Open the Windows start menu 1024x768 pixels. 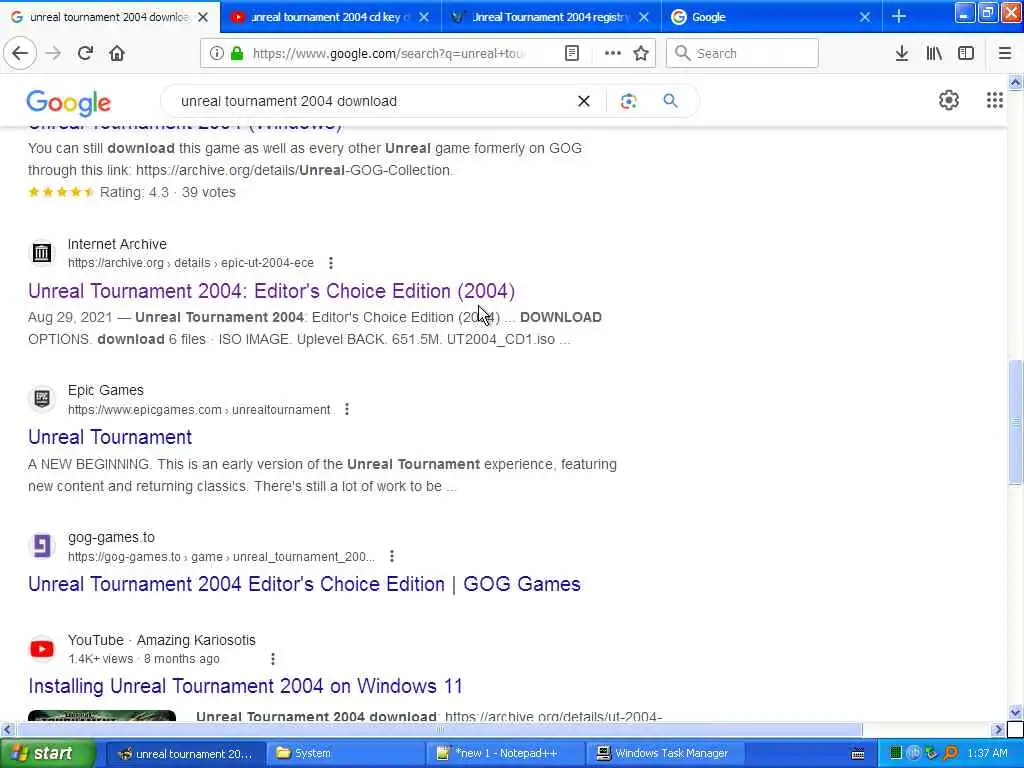pos(46,754)
